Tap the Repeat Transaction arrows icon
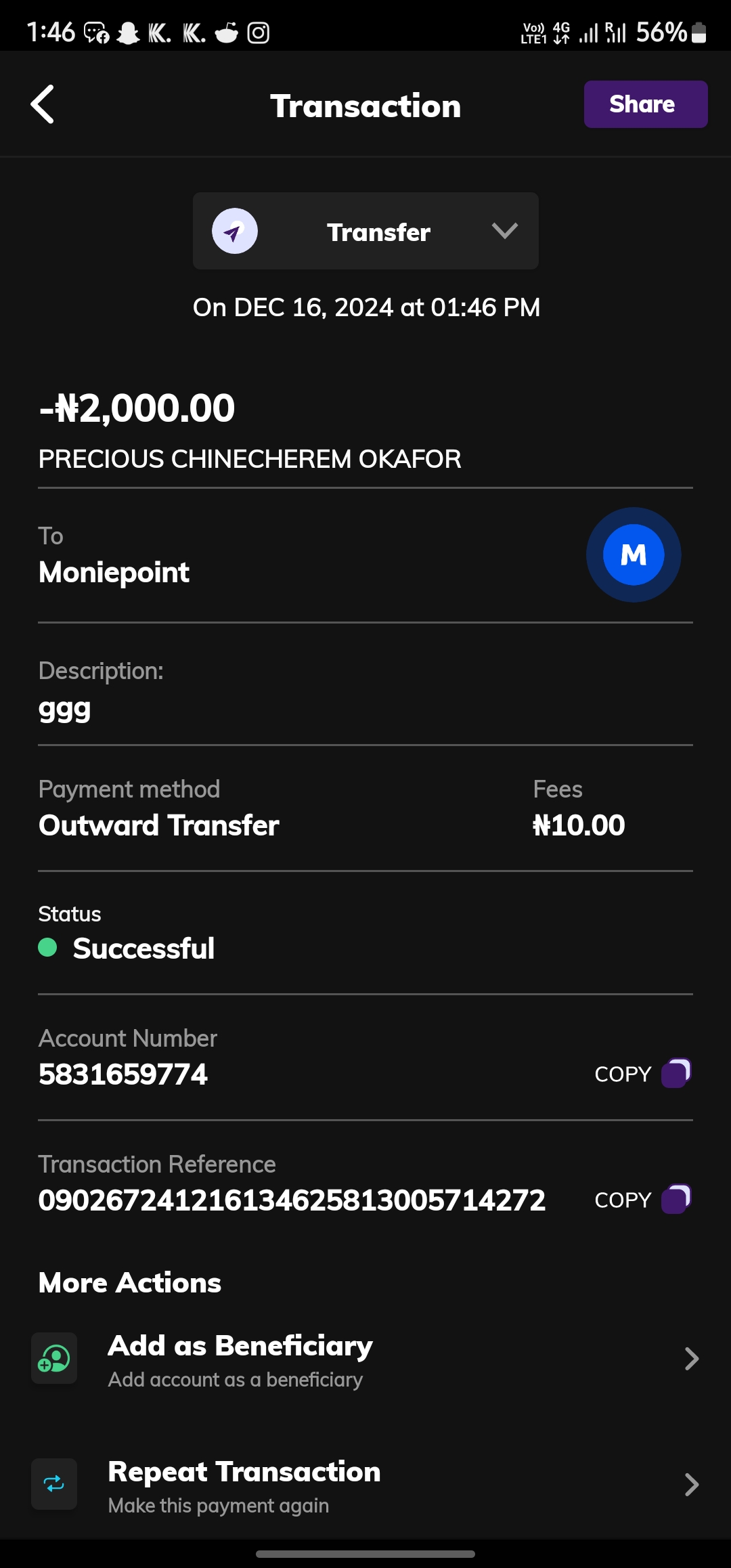 54,1484
